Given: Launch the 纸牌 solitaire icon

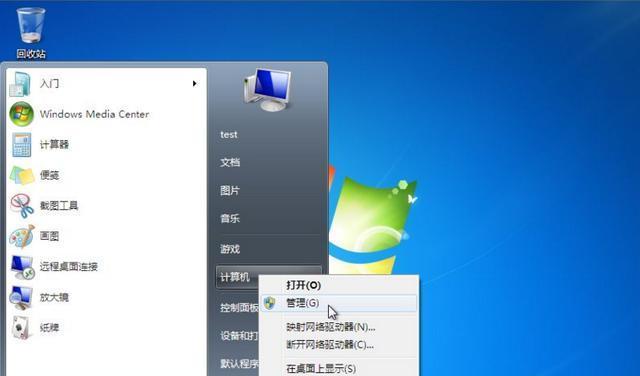Looking at the screenshot, I should tap(21, 327).
